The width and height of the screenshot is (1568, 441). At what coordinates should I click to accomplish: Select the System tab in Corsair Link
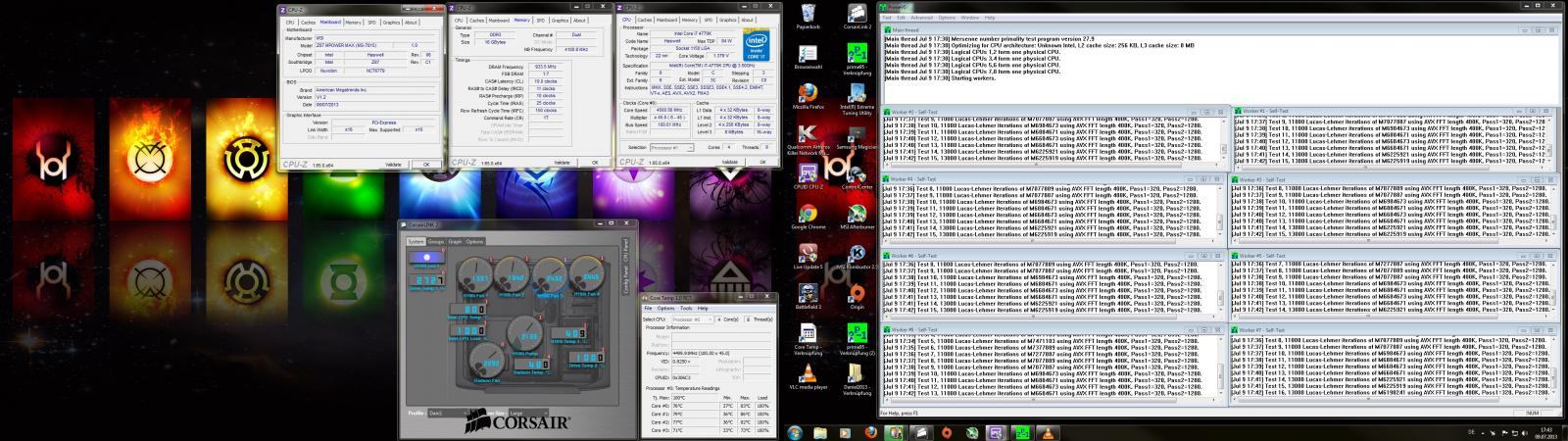416,241
